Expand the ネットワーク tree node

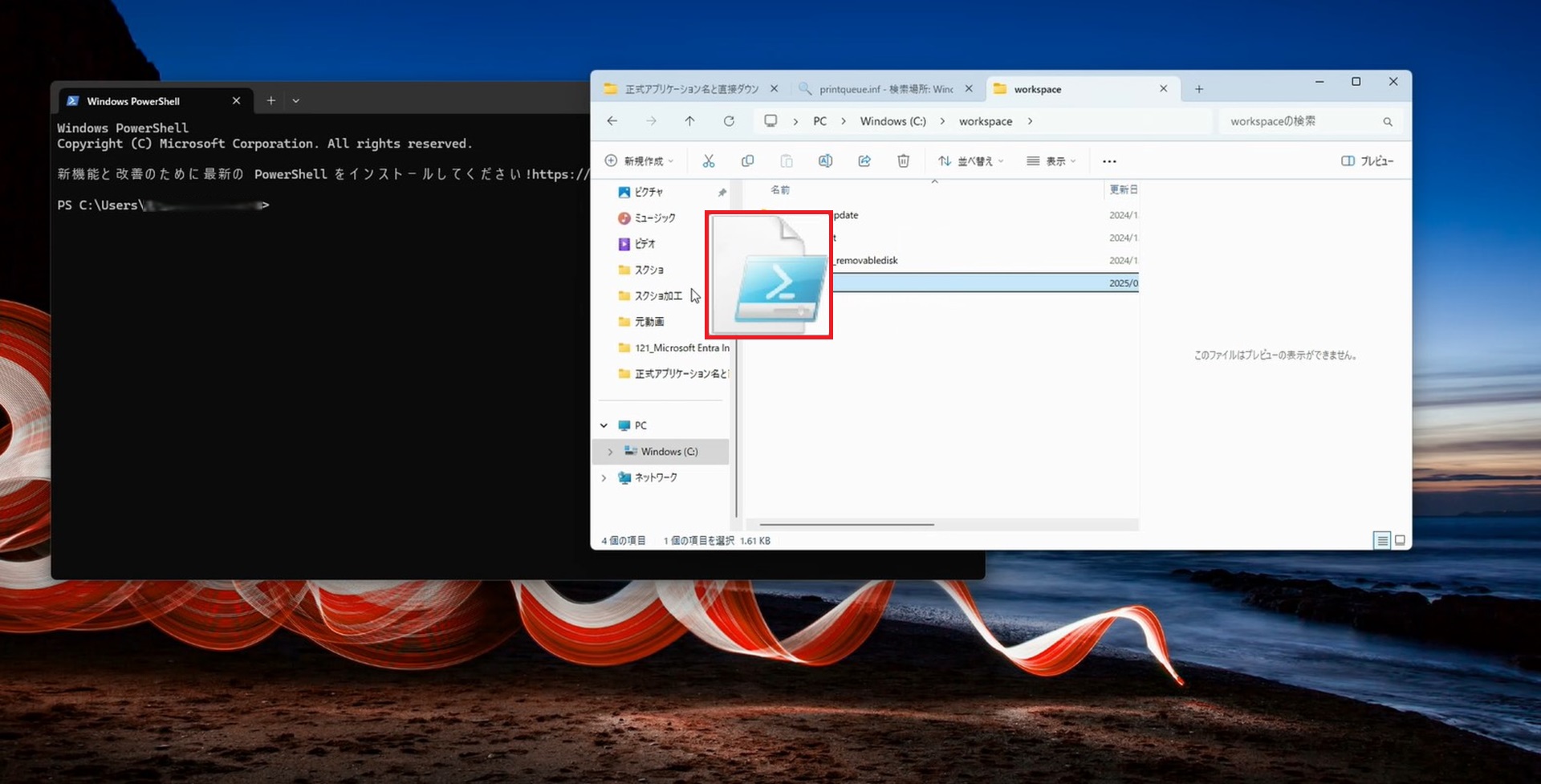[604, 478]
